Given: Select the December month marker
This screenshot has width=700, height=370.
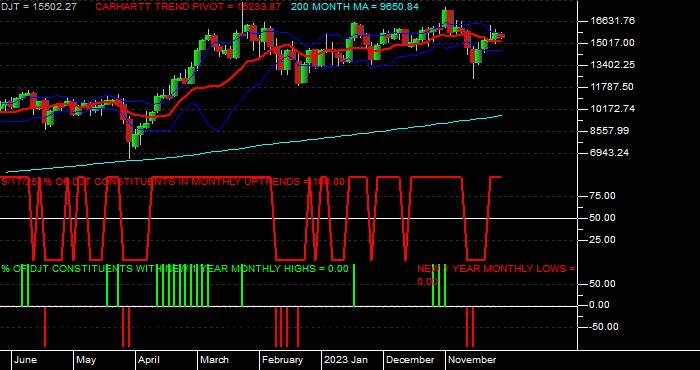Looking at the screenshot, I should coord(410,360).
